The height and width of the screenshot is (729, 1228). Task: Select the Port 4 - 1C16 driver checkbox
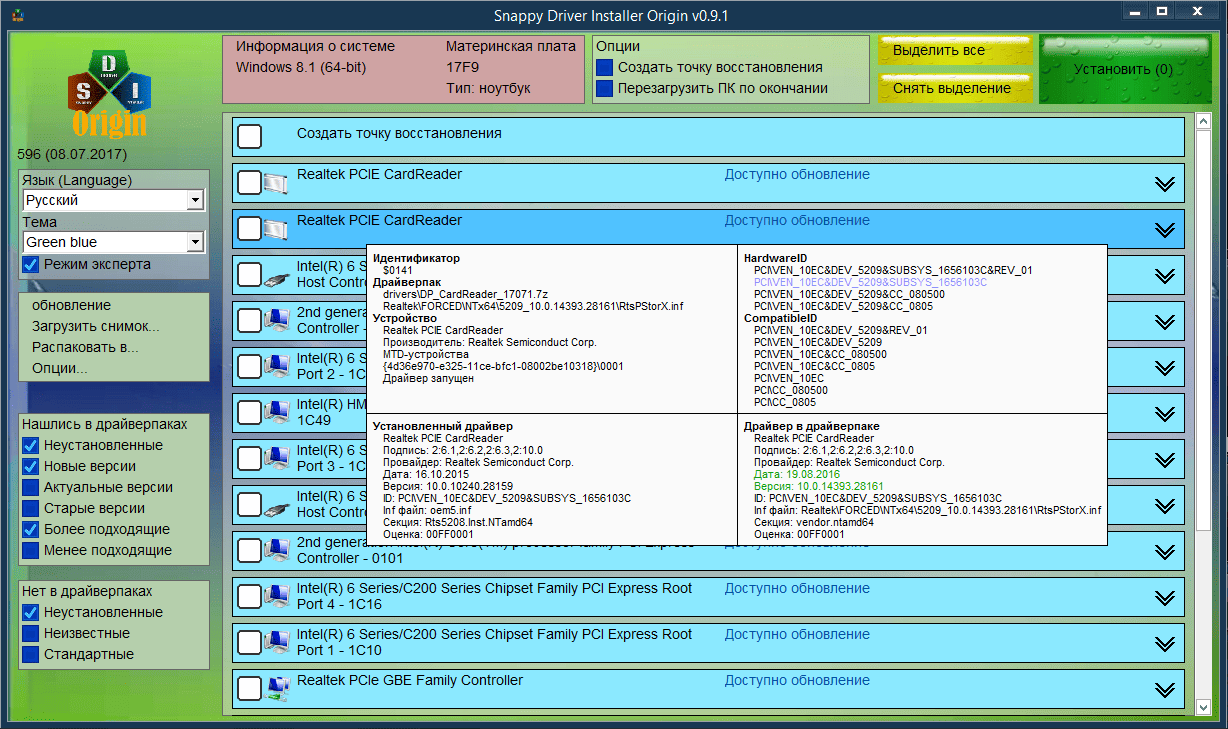click(250, 597)
